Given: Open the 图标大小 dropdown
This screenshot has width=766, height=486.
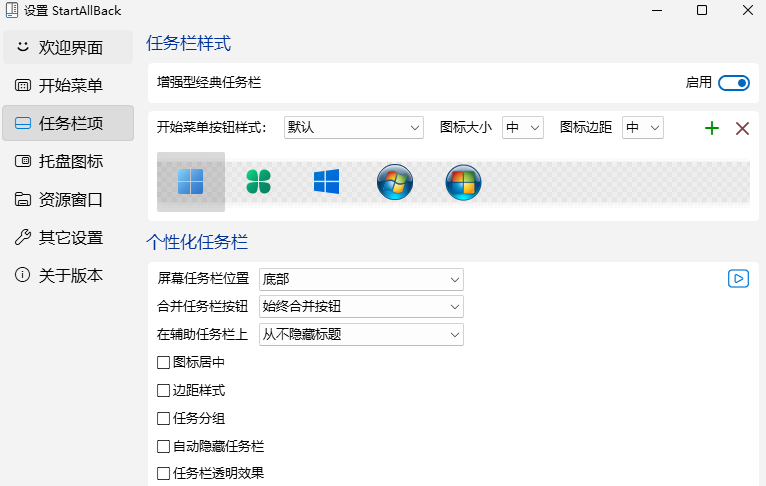Looking at the screenshot, I should point(522,128).
